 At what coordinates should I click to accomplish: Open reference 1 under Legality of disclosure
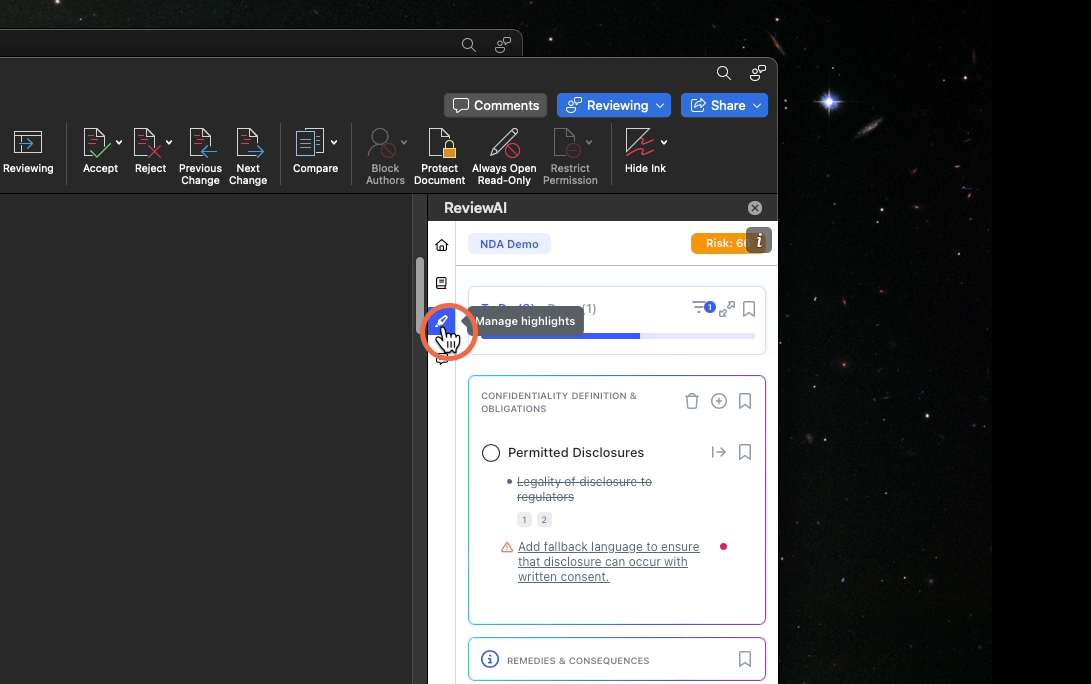525,520
